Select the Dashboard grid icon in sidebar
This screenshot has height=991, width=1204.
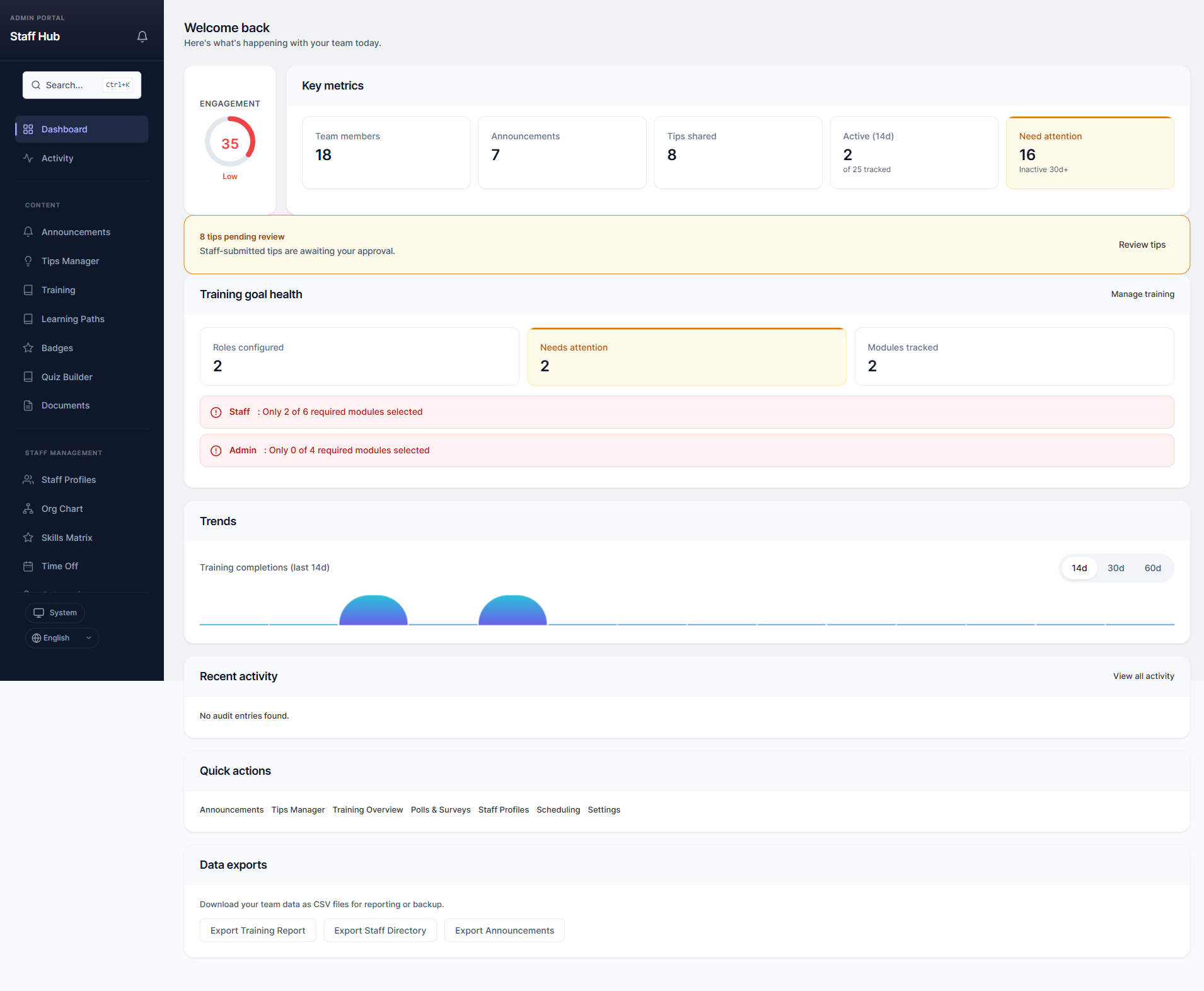(28, 129)
